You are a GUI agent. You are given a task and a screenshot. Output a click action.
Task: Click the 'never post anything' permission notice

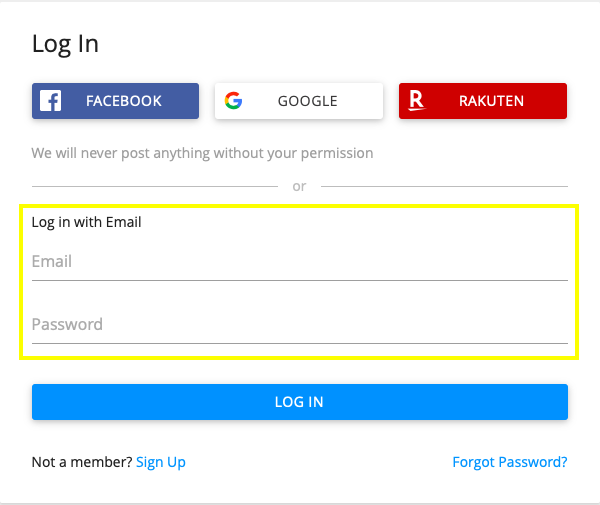click(x=202, y=153)
